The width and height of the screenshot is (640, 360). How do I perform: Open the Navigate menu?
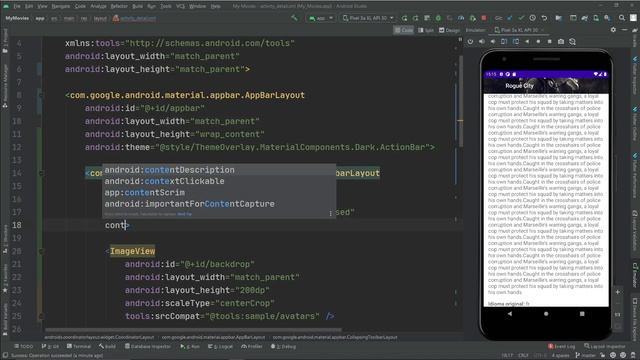point(61,6)
